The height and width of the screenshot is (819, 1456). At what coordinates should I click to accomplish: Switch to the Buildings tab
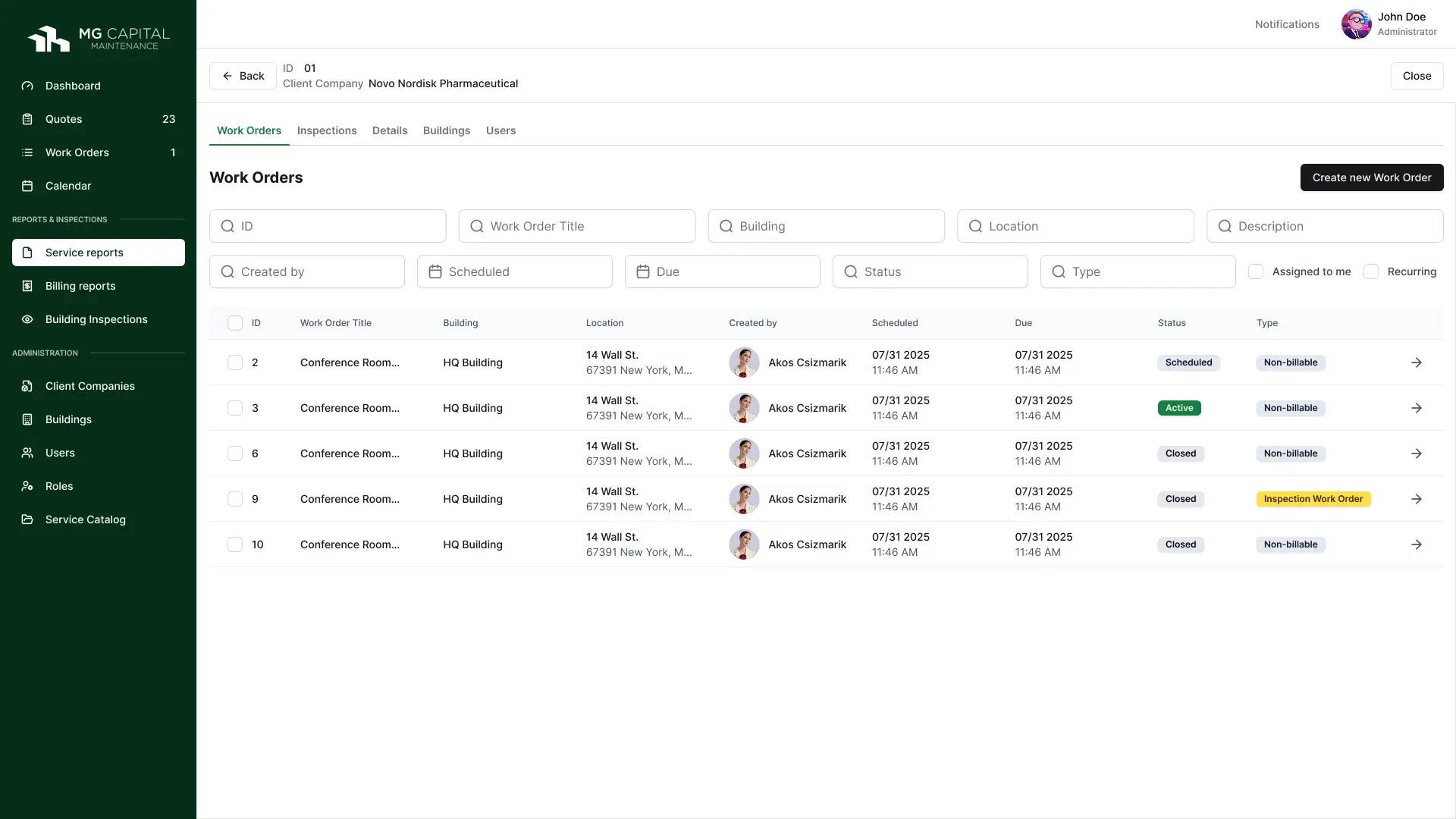(x=447, y=130)
